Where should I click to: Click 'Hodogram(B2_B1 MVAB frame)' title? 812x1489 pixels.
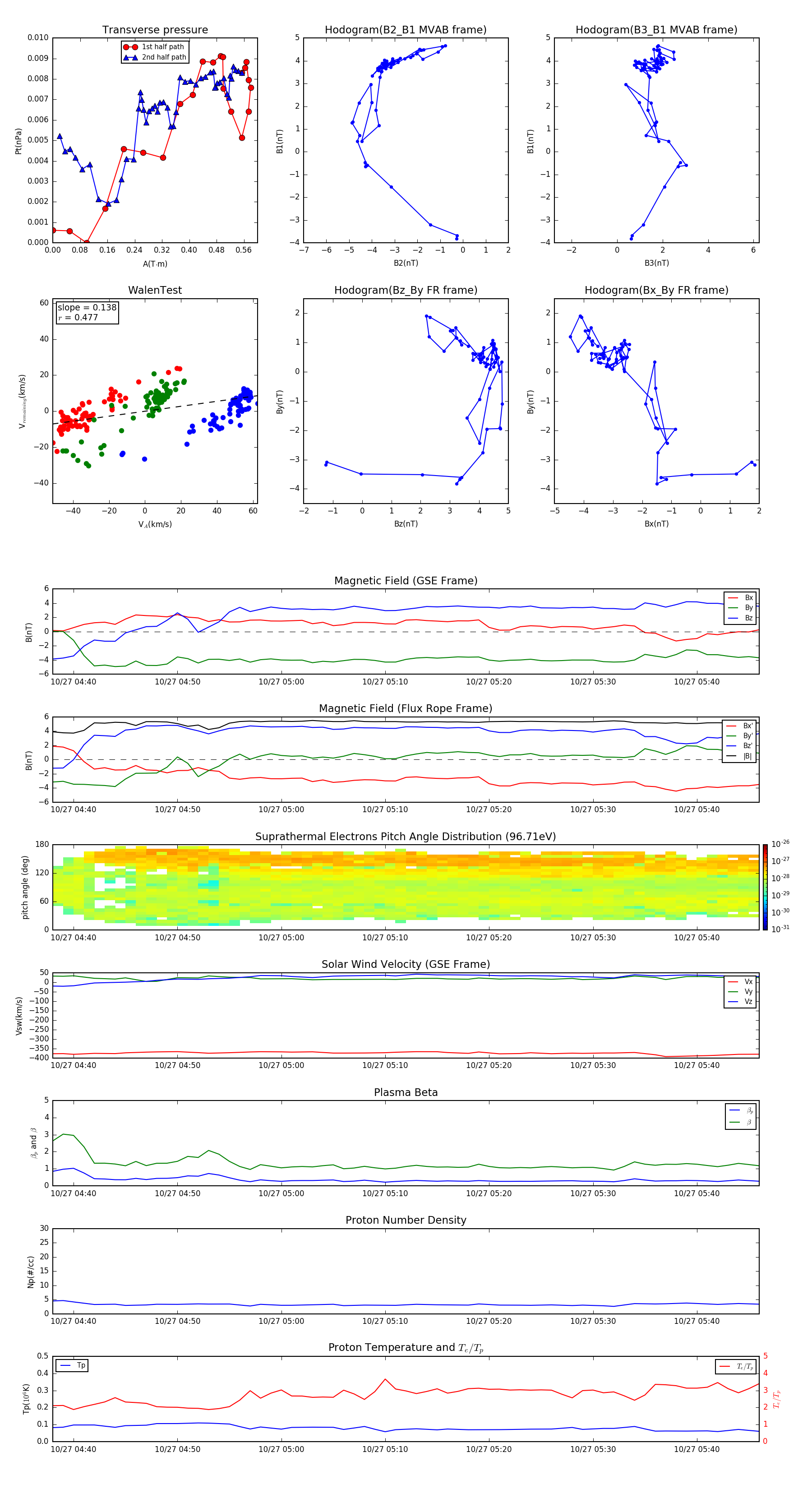[406, 30]
